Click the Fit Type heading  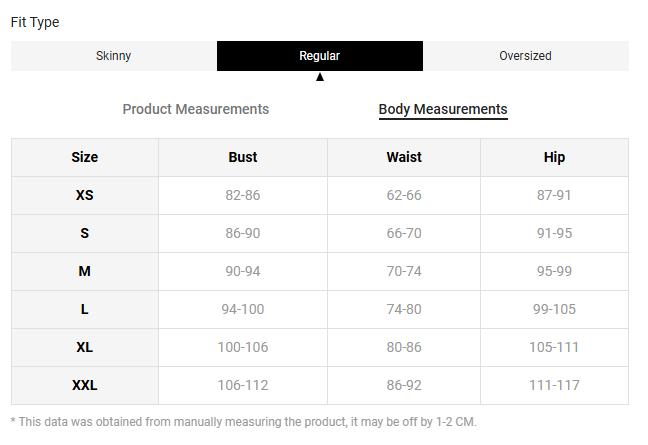[x=35, y=22]
